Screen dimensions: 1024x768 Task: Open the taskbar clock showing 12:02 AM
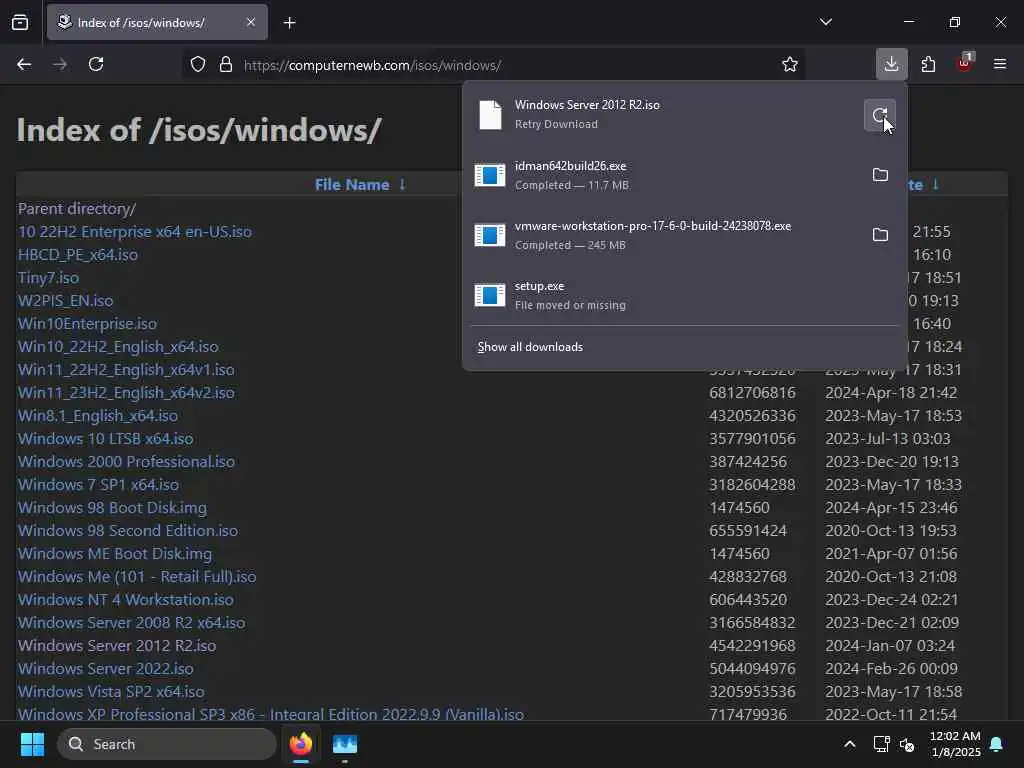(955, 744)
